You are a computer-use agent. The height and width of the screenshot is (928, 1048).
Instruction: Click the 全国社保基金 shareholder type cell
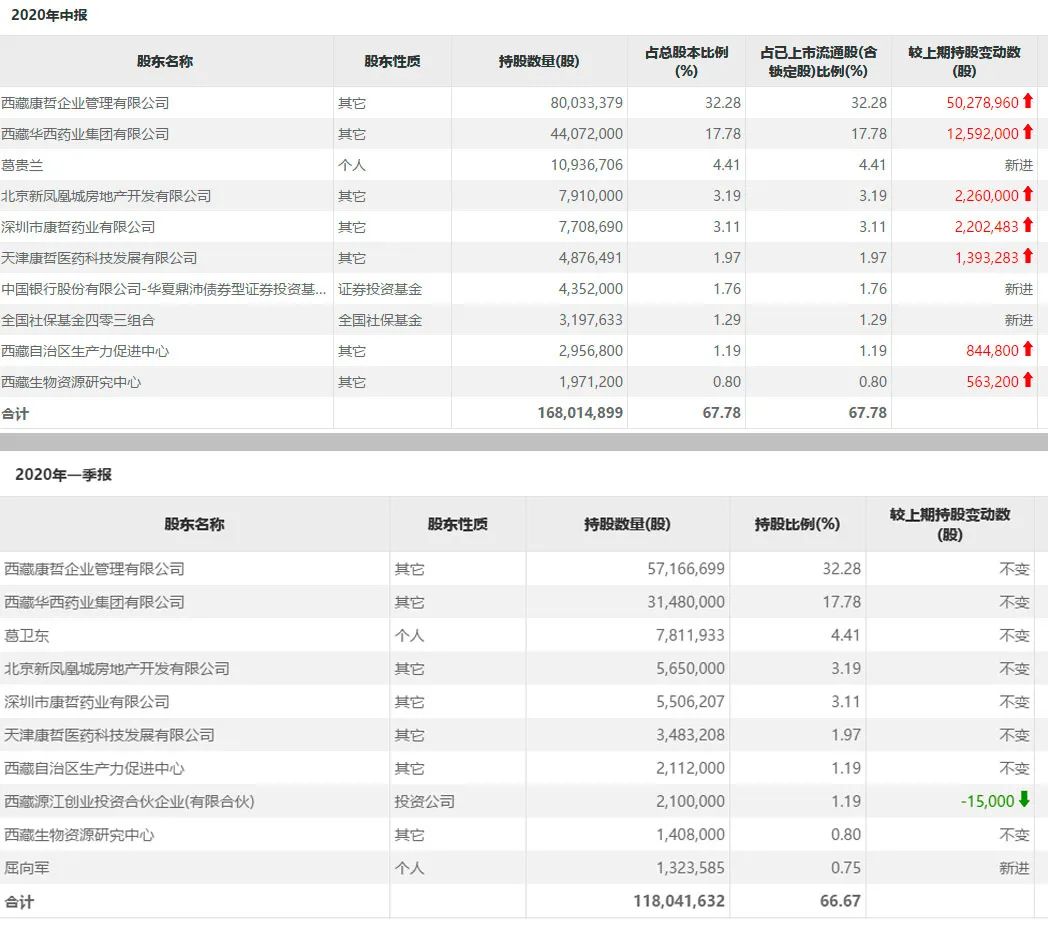pos(380,320)
